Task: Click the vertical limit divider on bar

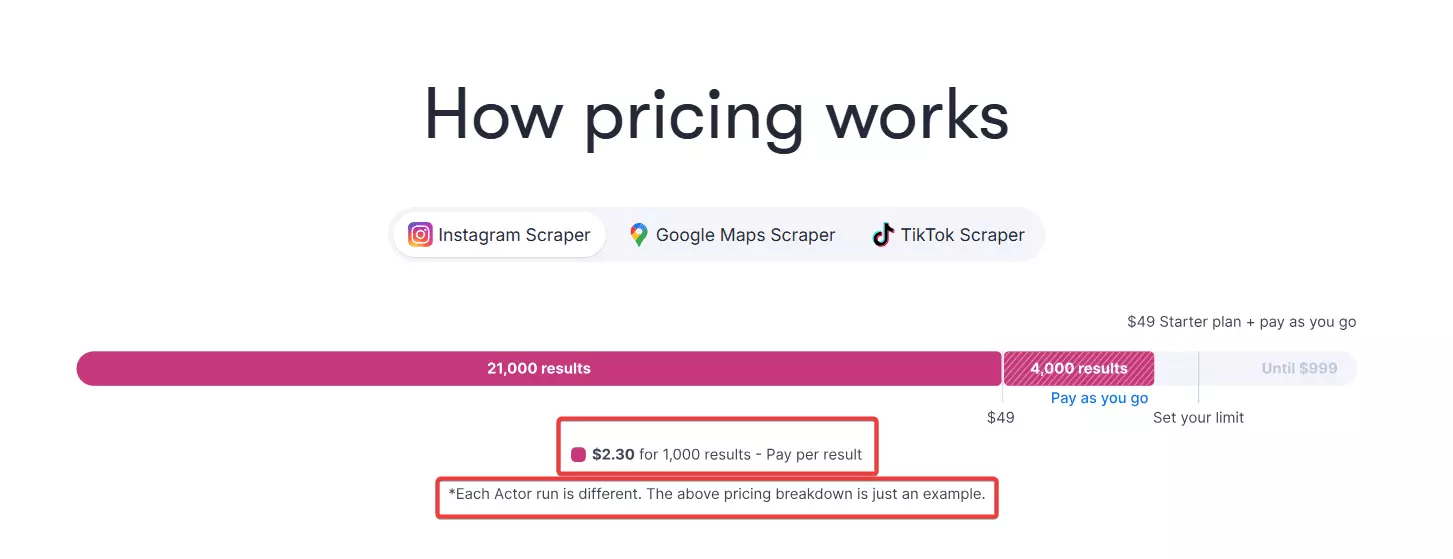Action: pos(1198,368)
